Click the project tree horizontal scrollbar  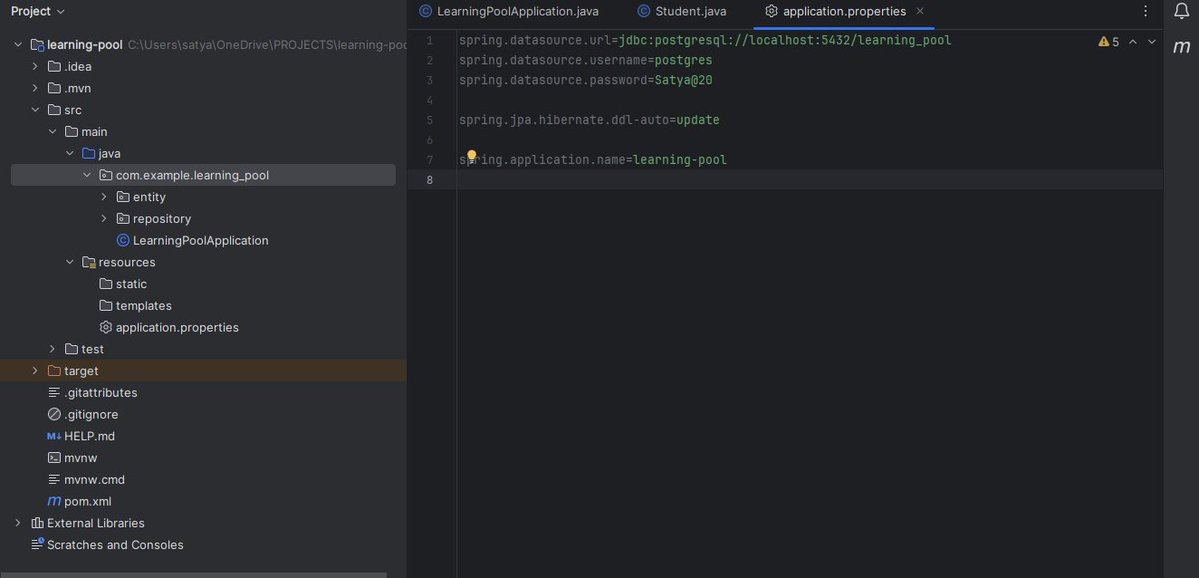193,575
